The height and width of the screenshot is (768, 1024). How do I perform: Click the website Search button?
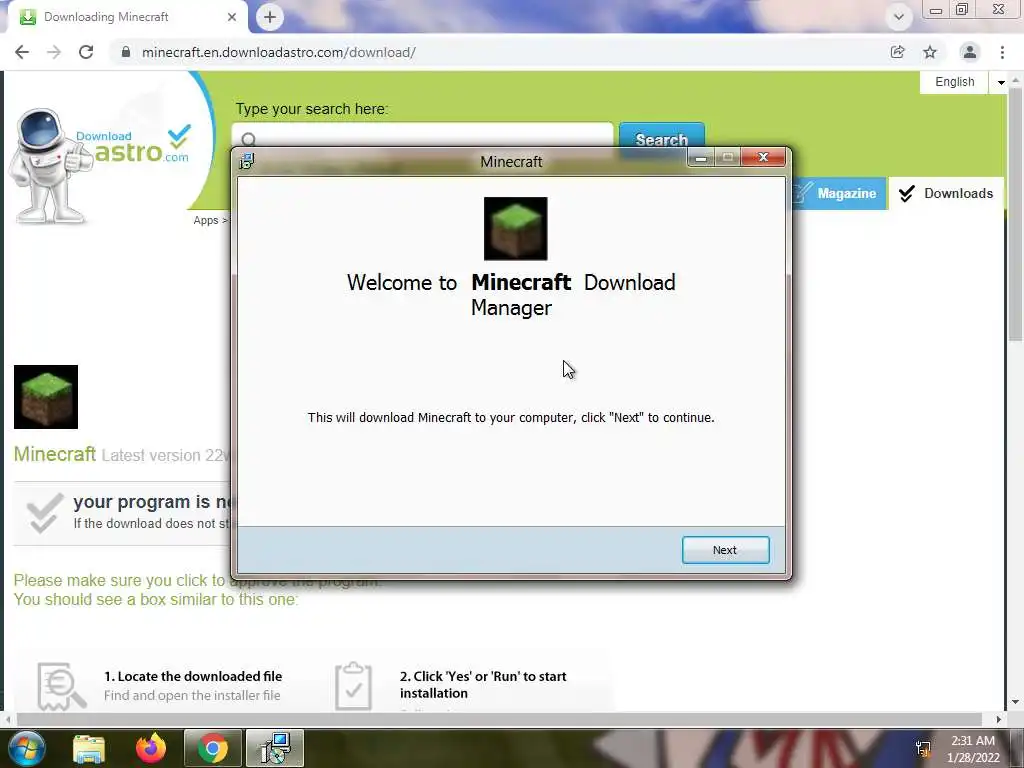[662, 139]
